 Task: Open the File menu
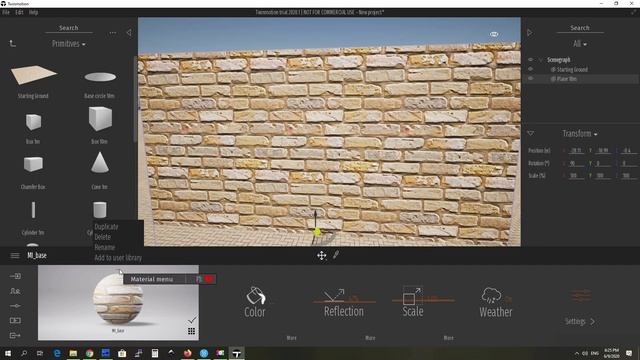point(6,12)
